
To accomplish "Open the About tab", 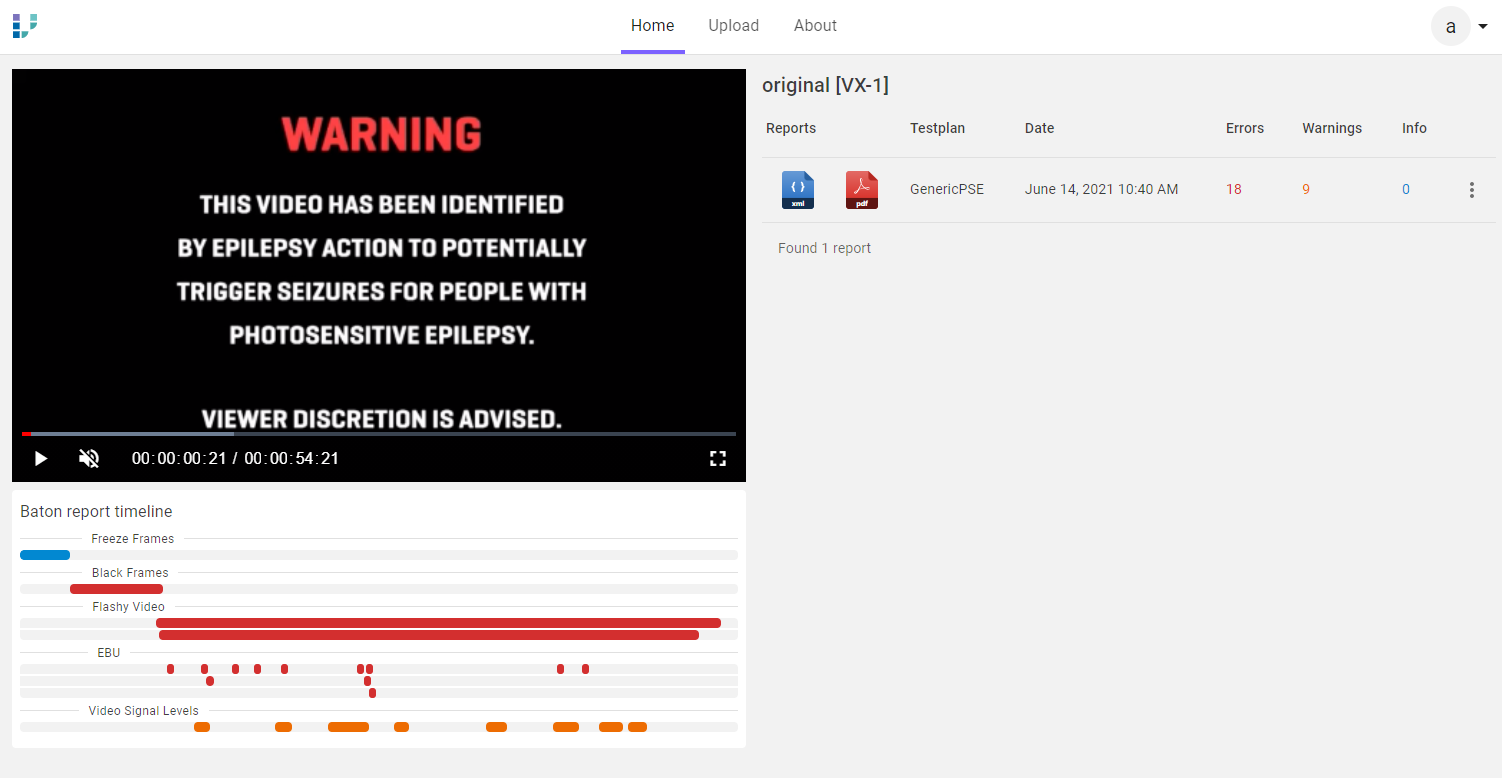I will [815, 26].
